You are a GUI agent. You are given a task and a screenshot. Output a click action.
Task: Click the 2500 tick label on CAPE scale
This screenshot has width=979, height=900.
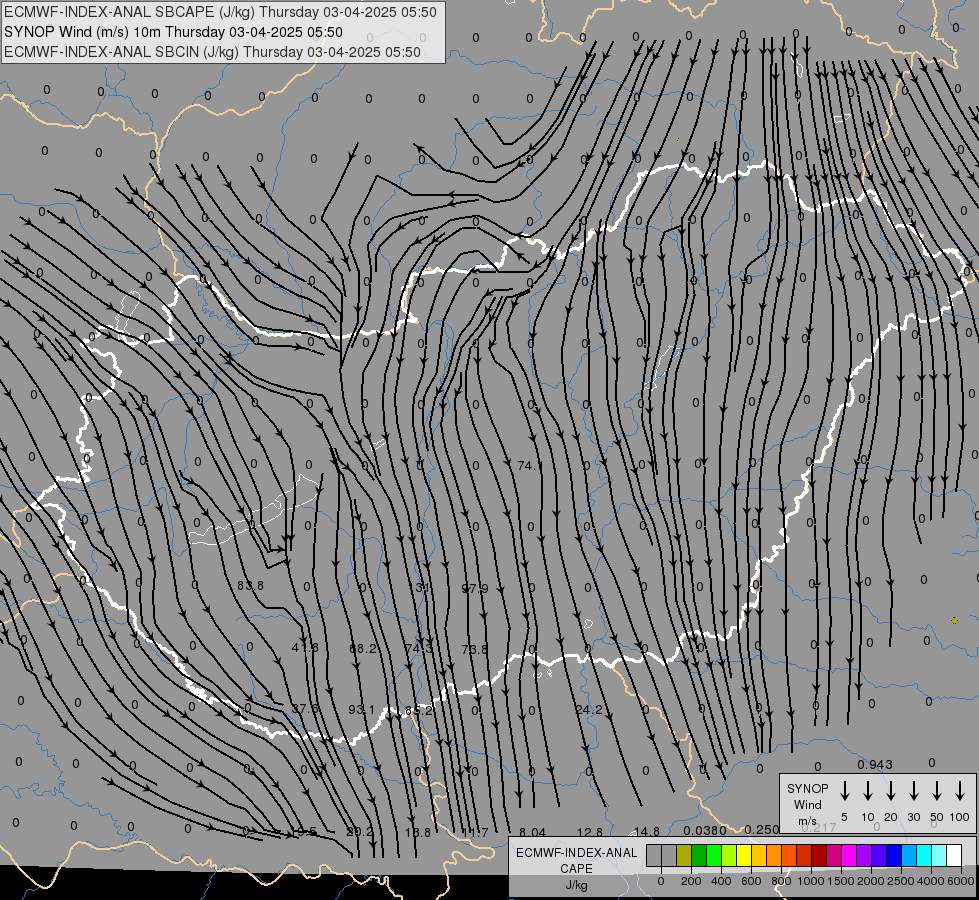[x=900, y=881]
